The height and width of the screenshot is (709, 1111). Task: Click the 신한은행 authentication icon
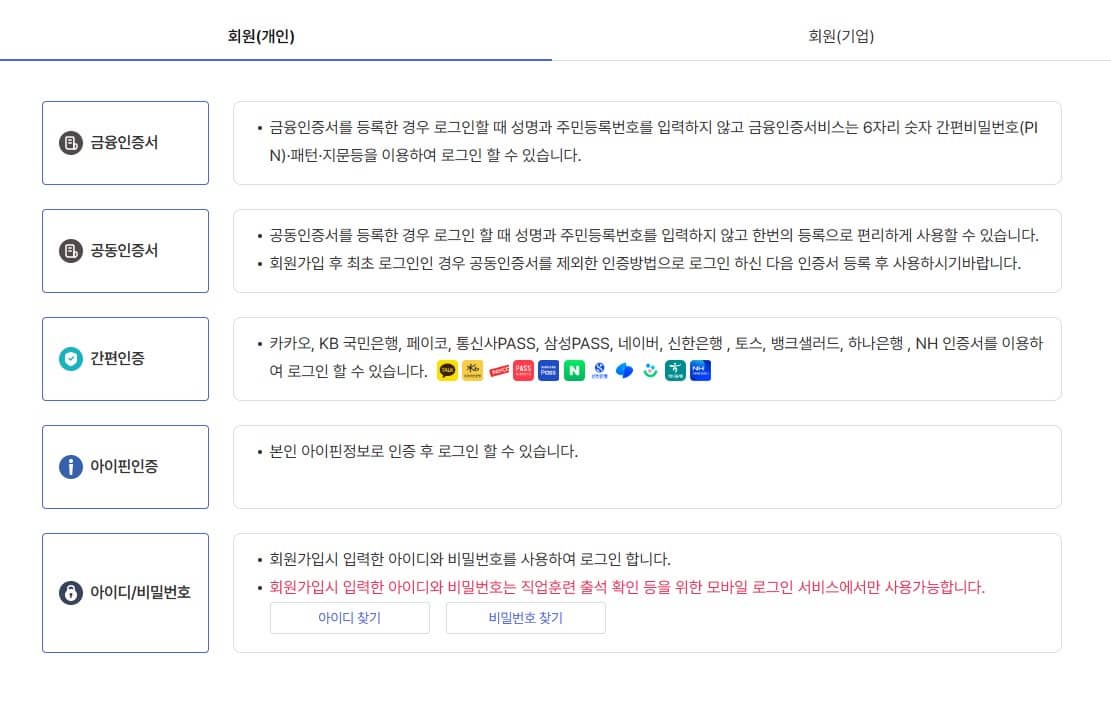(600, 371)
